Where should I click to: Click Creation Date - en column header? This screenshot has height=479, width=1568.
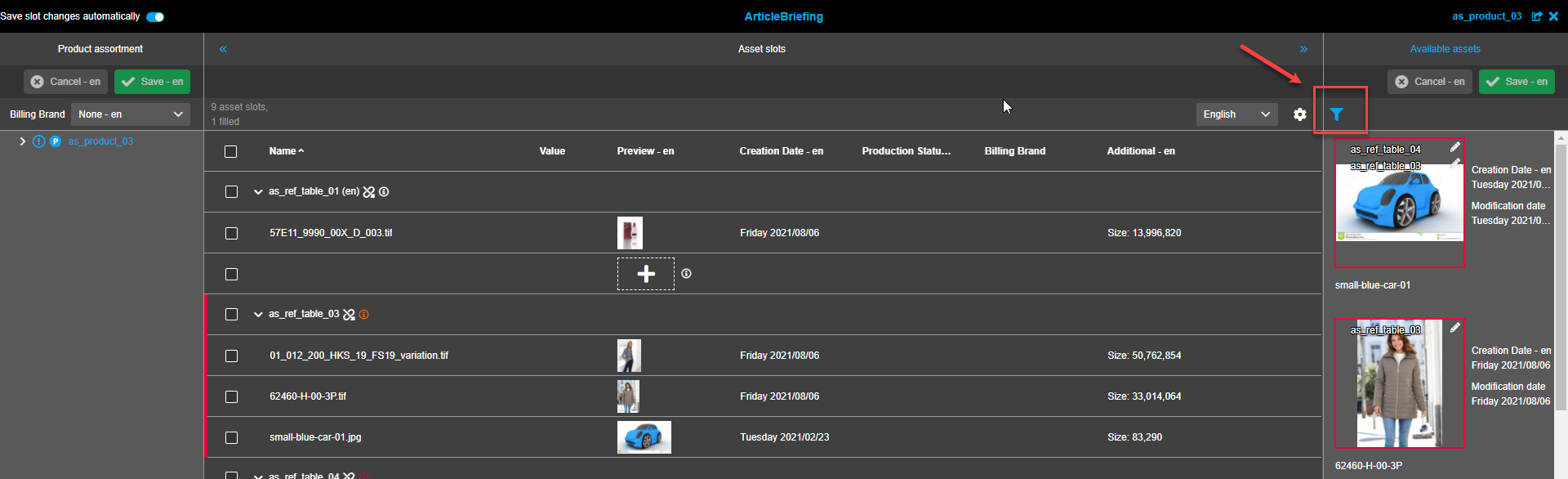click(x=781, y=151)
